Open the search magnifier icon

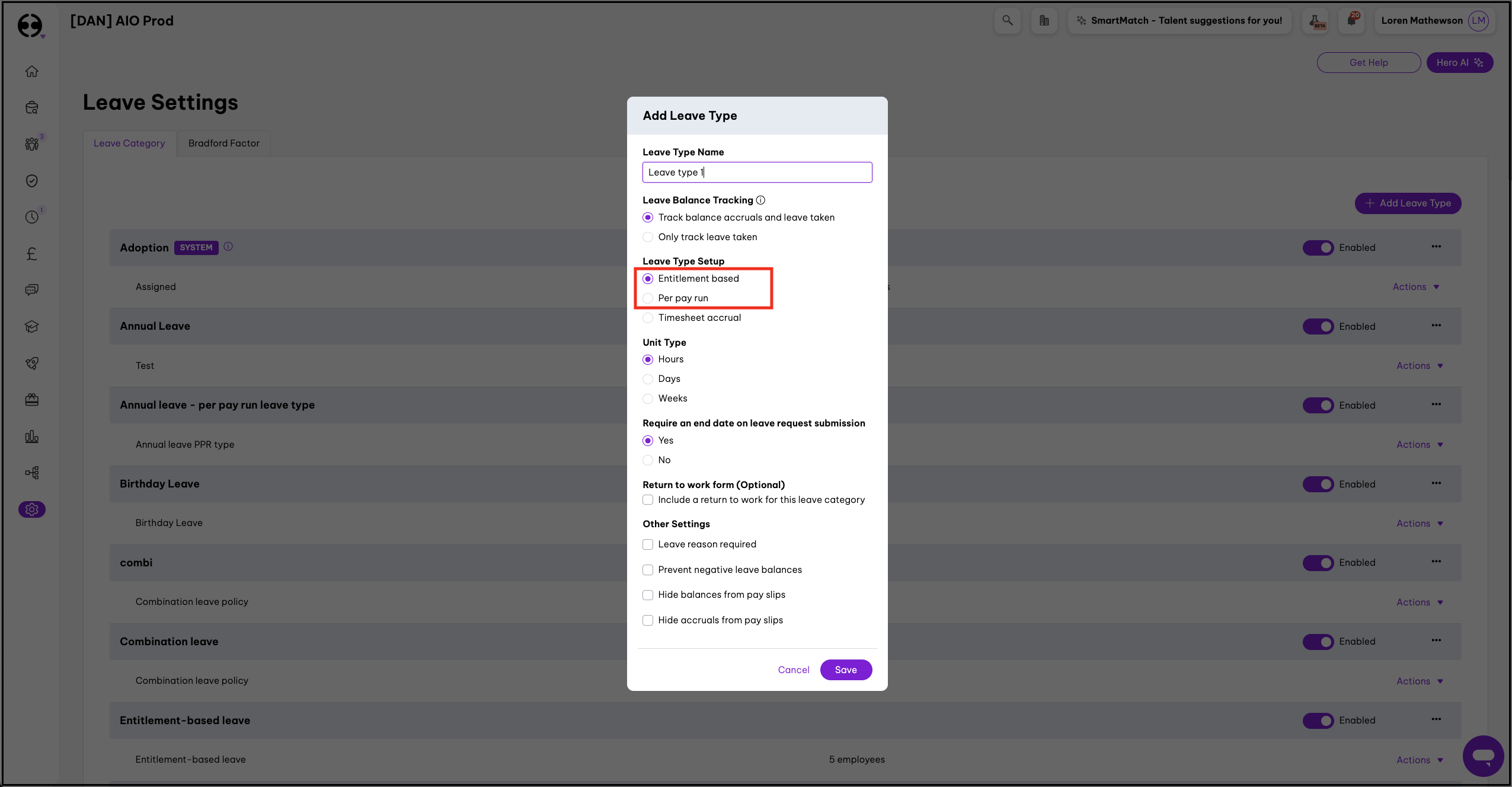tap(1007, 21)
